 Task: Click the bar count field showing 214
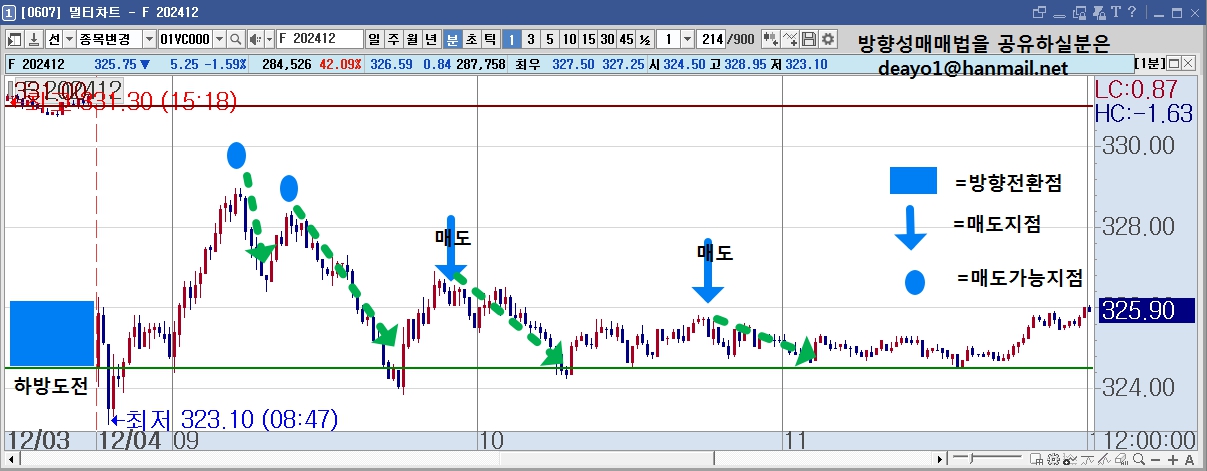(712, 39)
